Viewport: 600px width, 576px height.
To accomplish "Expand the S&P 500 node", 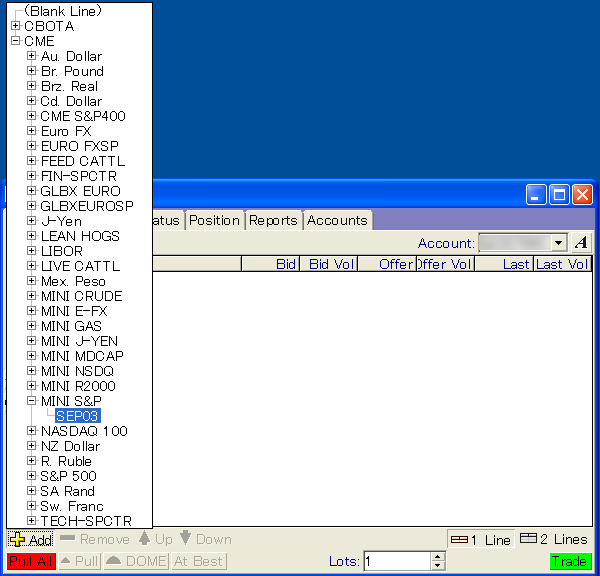I will tap(32, 476).
